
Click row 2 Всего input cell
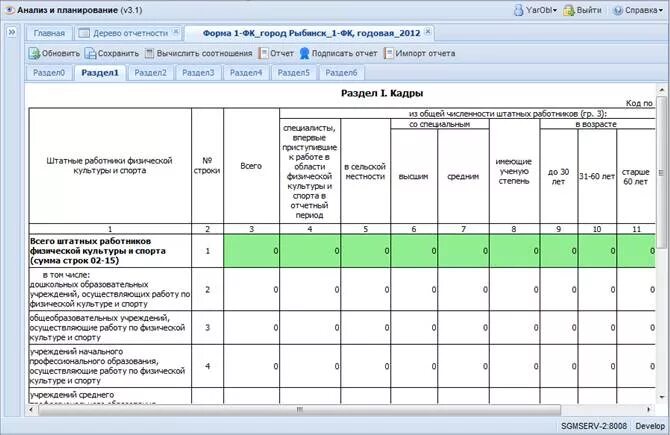pyautogui.click(x=251, y=289)
